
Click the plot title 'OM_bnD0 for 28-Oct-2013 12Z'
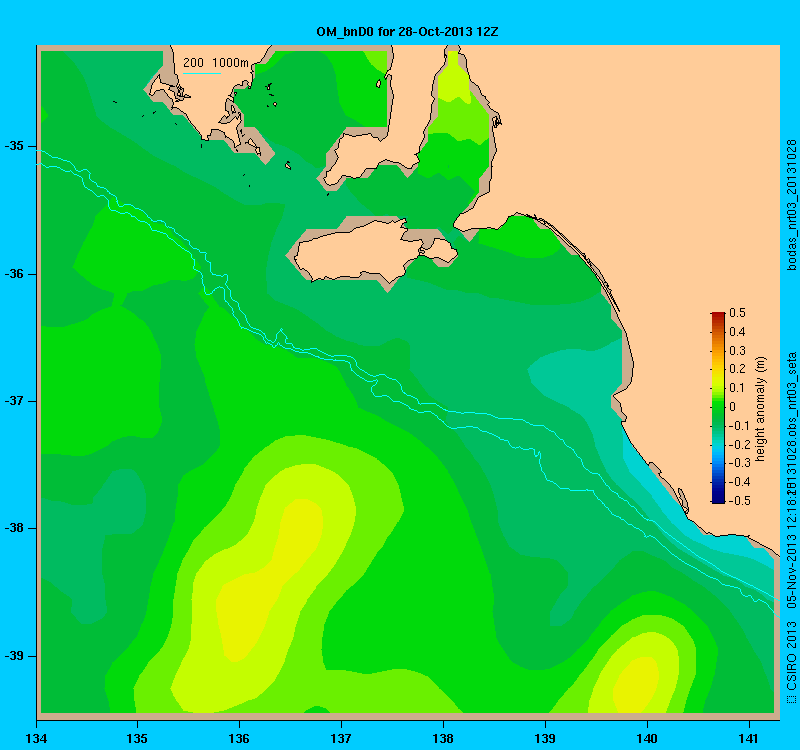coord(407,32)
